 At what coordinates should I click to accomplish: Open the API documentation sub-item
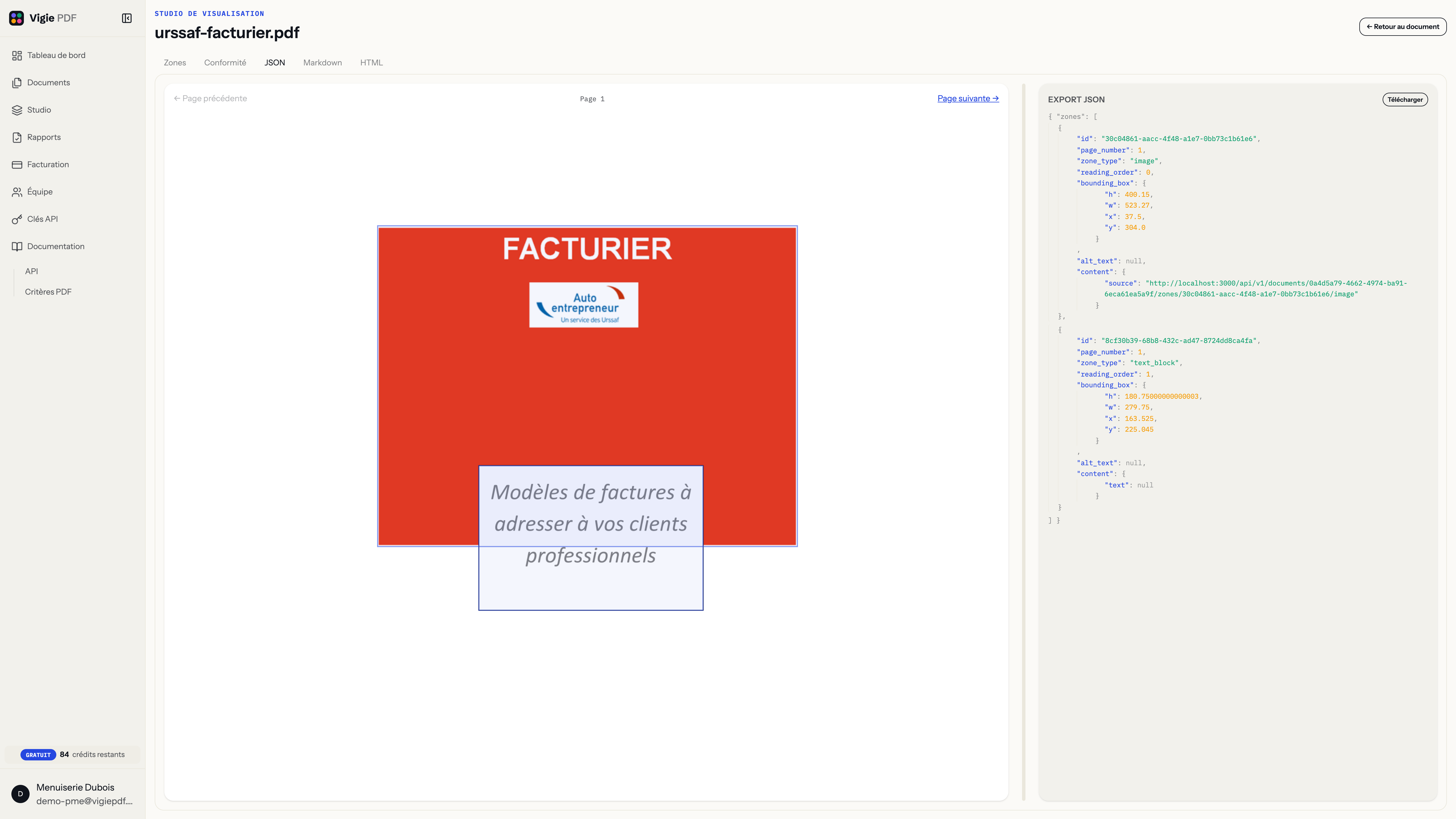click(x=32, y=271)
